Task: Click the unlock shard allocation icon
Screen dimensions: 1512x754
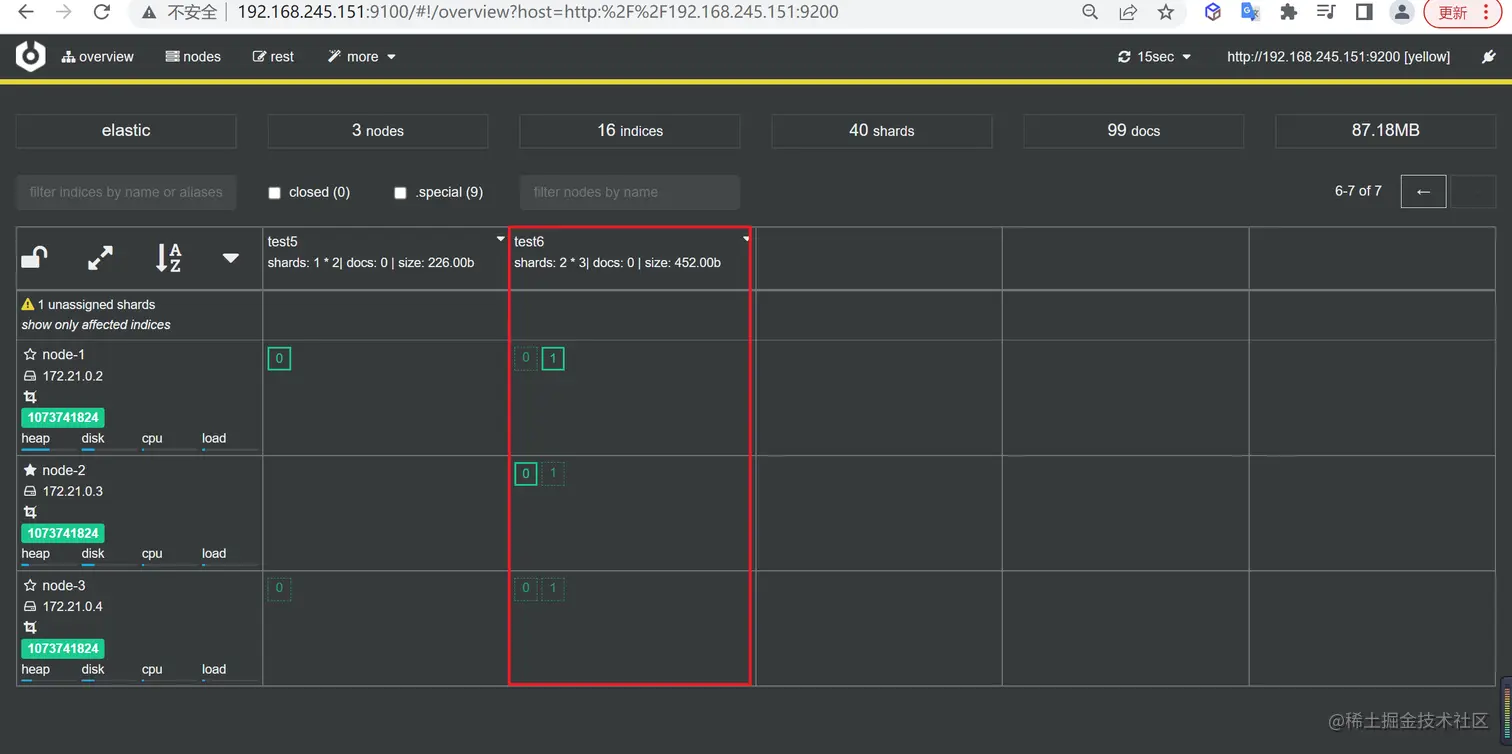Action: click(x=35, y=258)
